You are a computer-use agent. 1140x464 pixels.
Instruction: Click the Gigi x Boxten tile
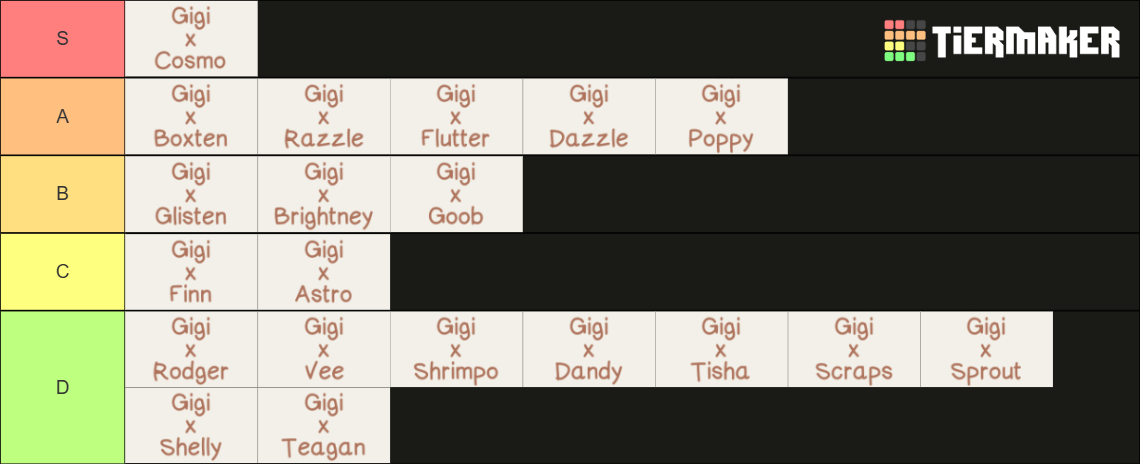pos(191,116)
